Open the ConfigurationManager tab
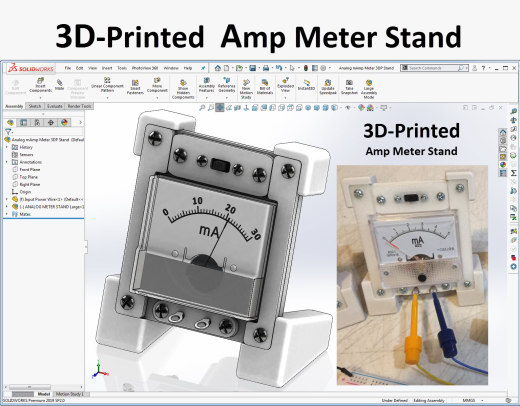The image size is (520, 406). click(37, 123)
